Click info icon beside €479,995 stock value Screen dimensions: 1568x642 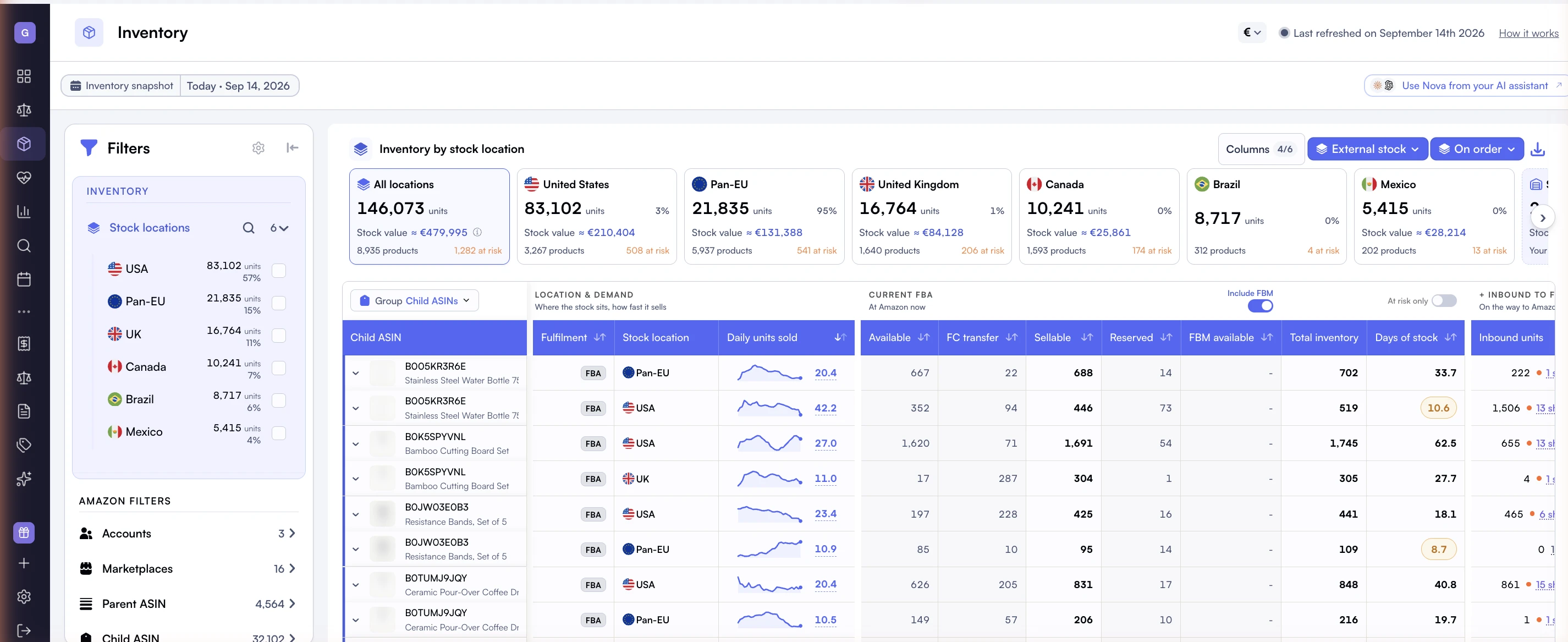[x=478, y=232]
